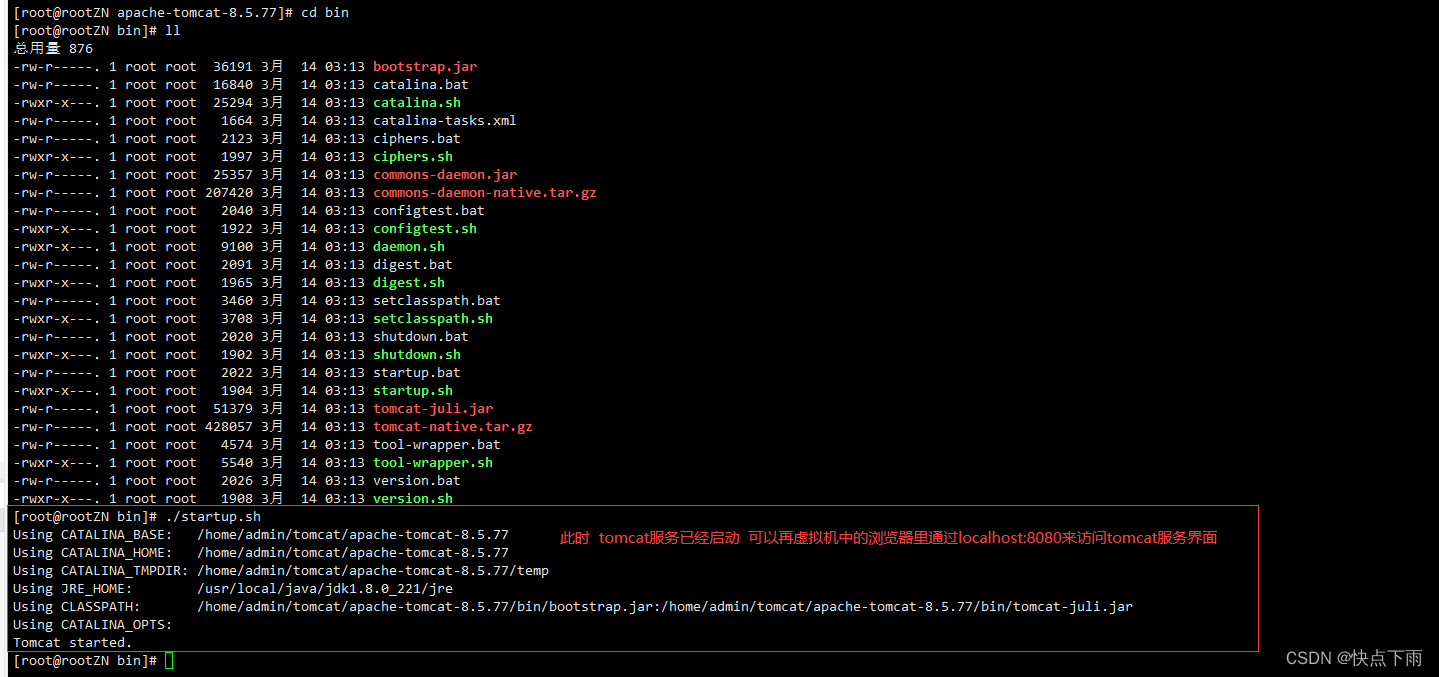Viewport: 1439px width, 677px height.
Task: Click the '总用量 876' total line
Action: click(x=53, y=48)
